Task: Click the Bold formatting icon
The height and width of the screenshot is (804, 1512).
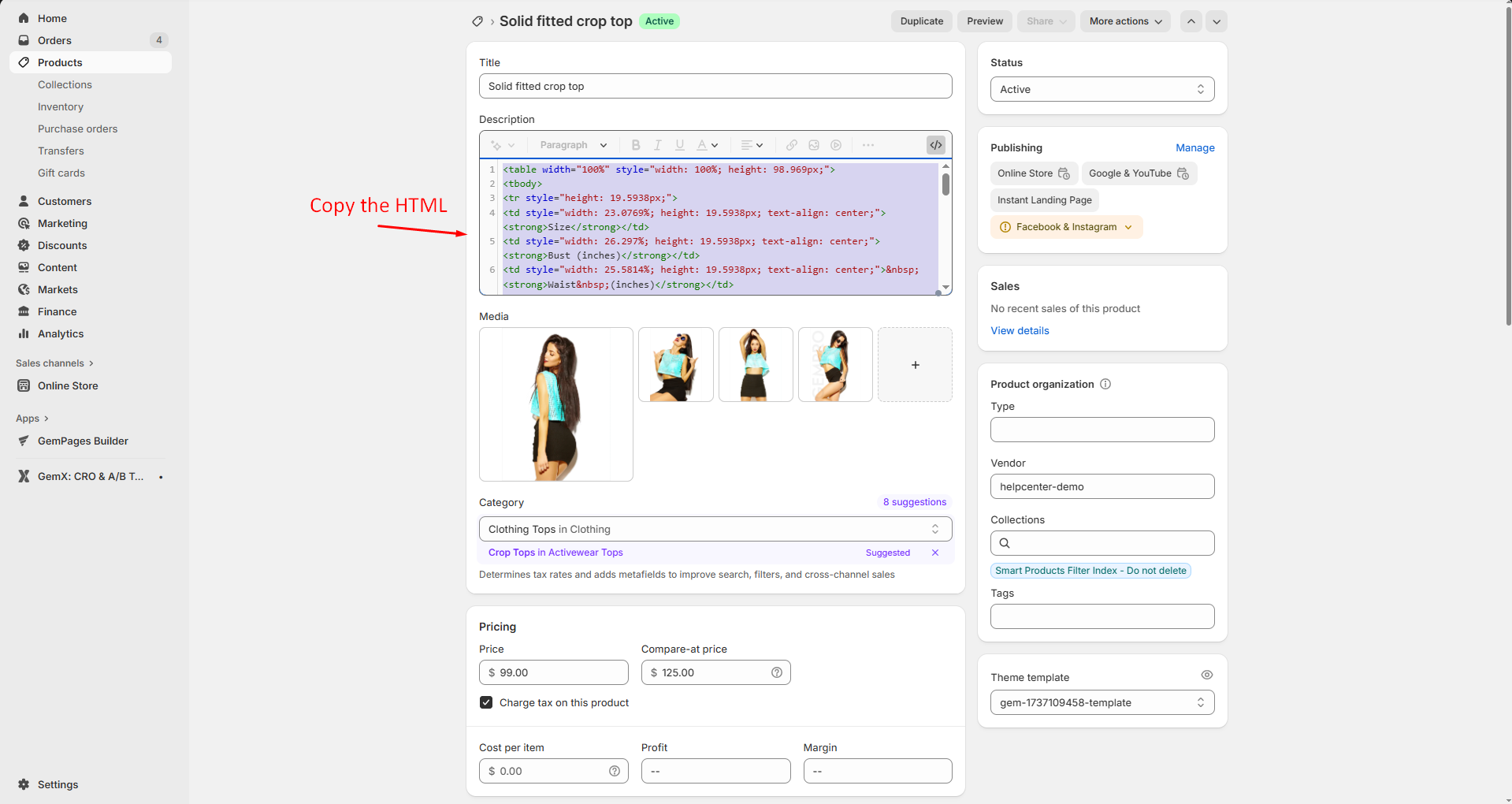Action: pyautogui.click(x=636, y=145)
